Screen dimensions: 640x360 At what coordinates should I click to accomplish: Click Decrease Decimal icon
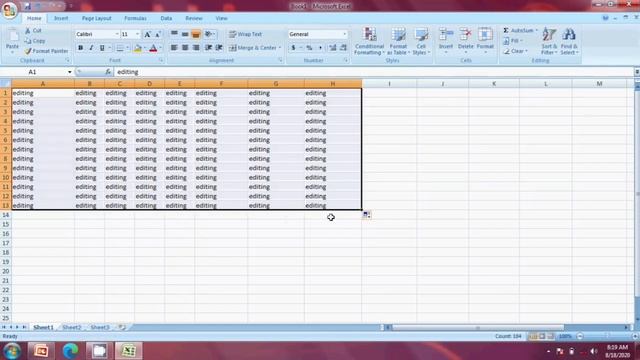point(343,48)
